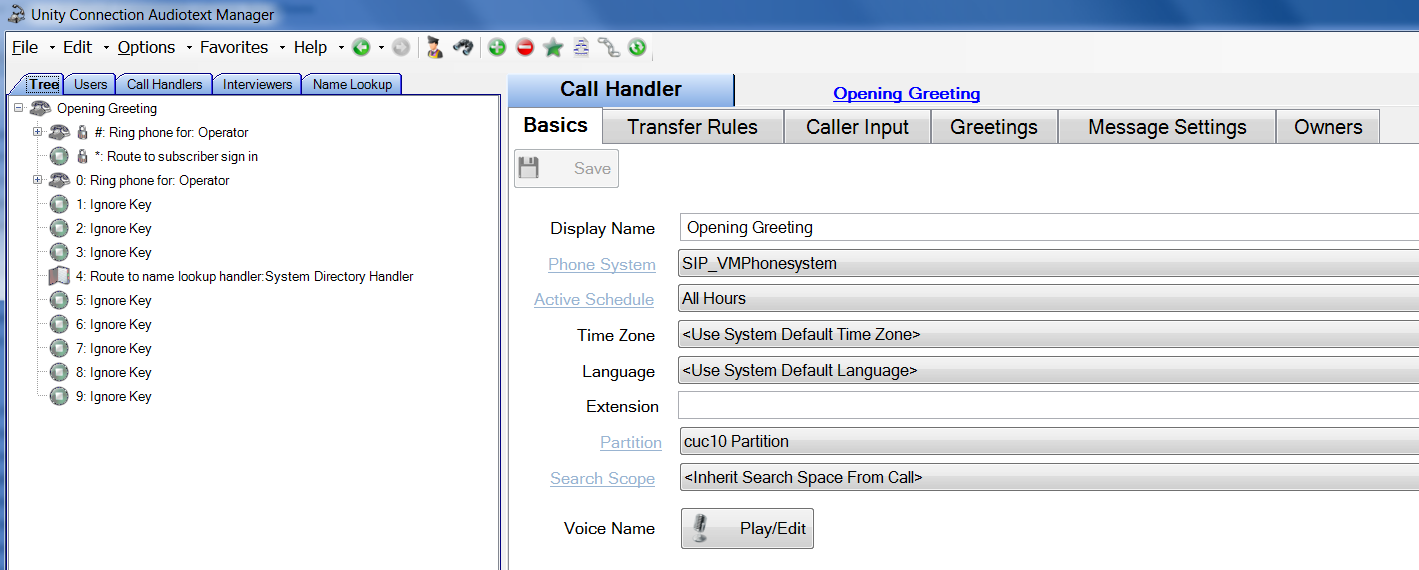Open the Time Zone dropdown
Image resolution: width=1419 pixels, height=570 pixels.
point(1048,335)
